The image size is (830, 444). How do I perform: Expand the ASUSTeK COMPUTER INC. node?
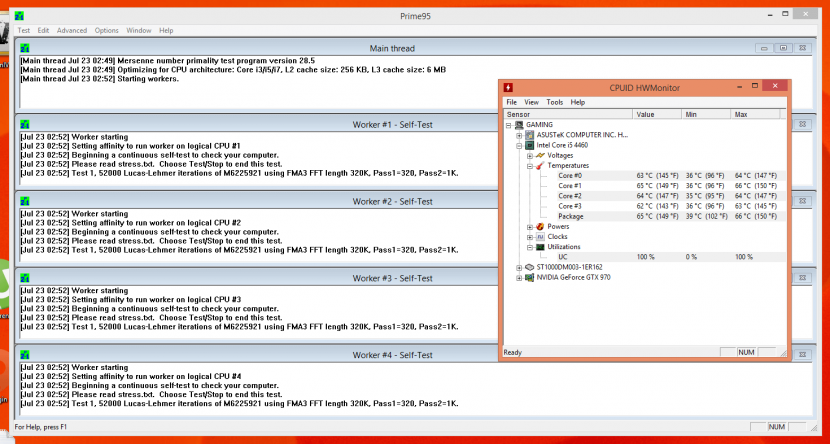519,135
